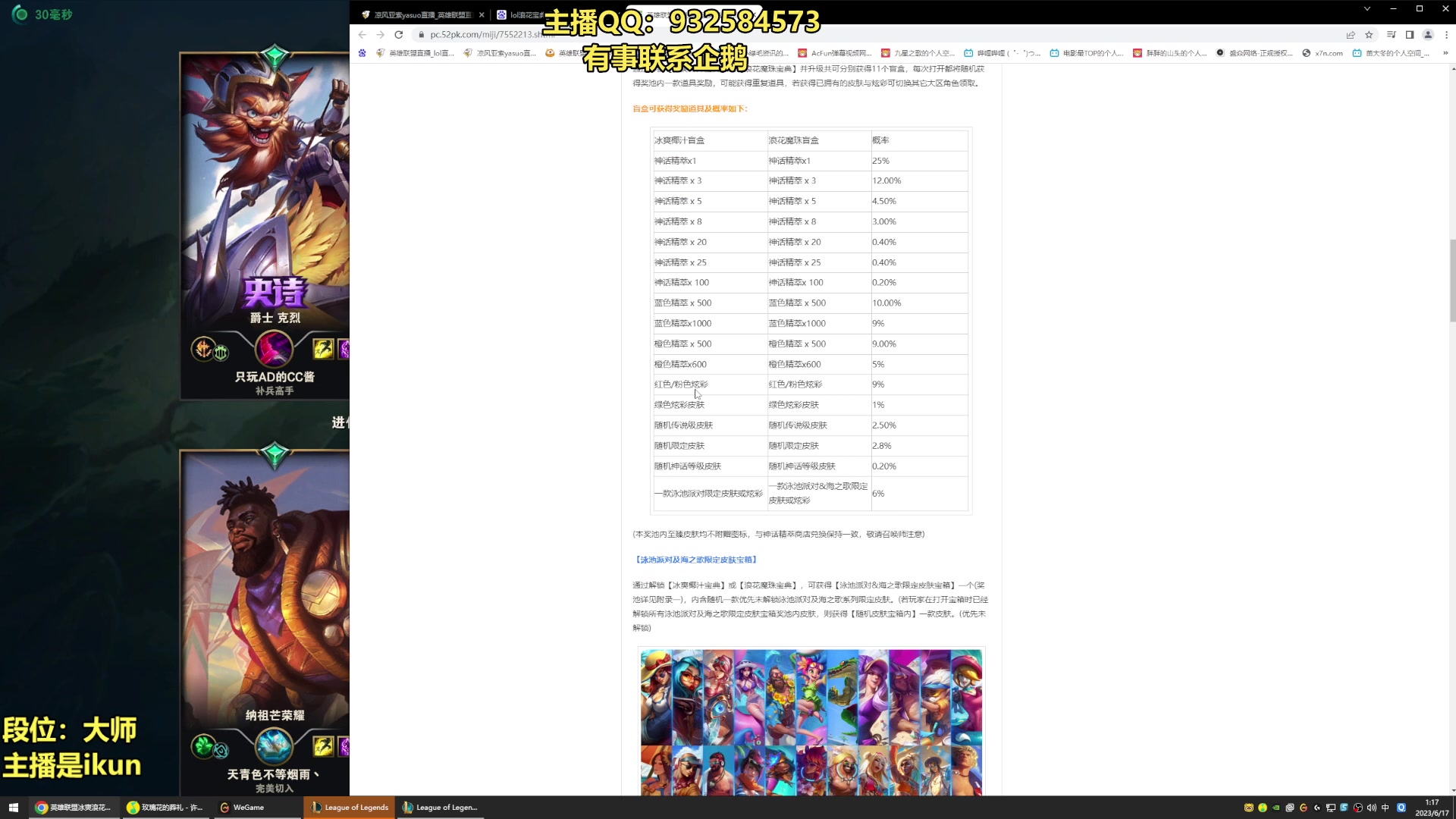Click the browser Back arrow

[x=362, y=35]
